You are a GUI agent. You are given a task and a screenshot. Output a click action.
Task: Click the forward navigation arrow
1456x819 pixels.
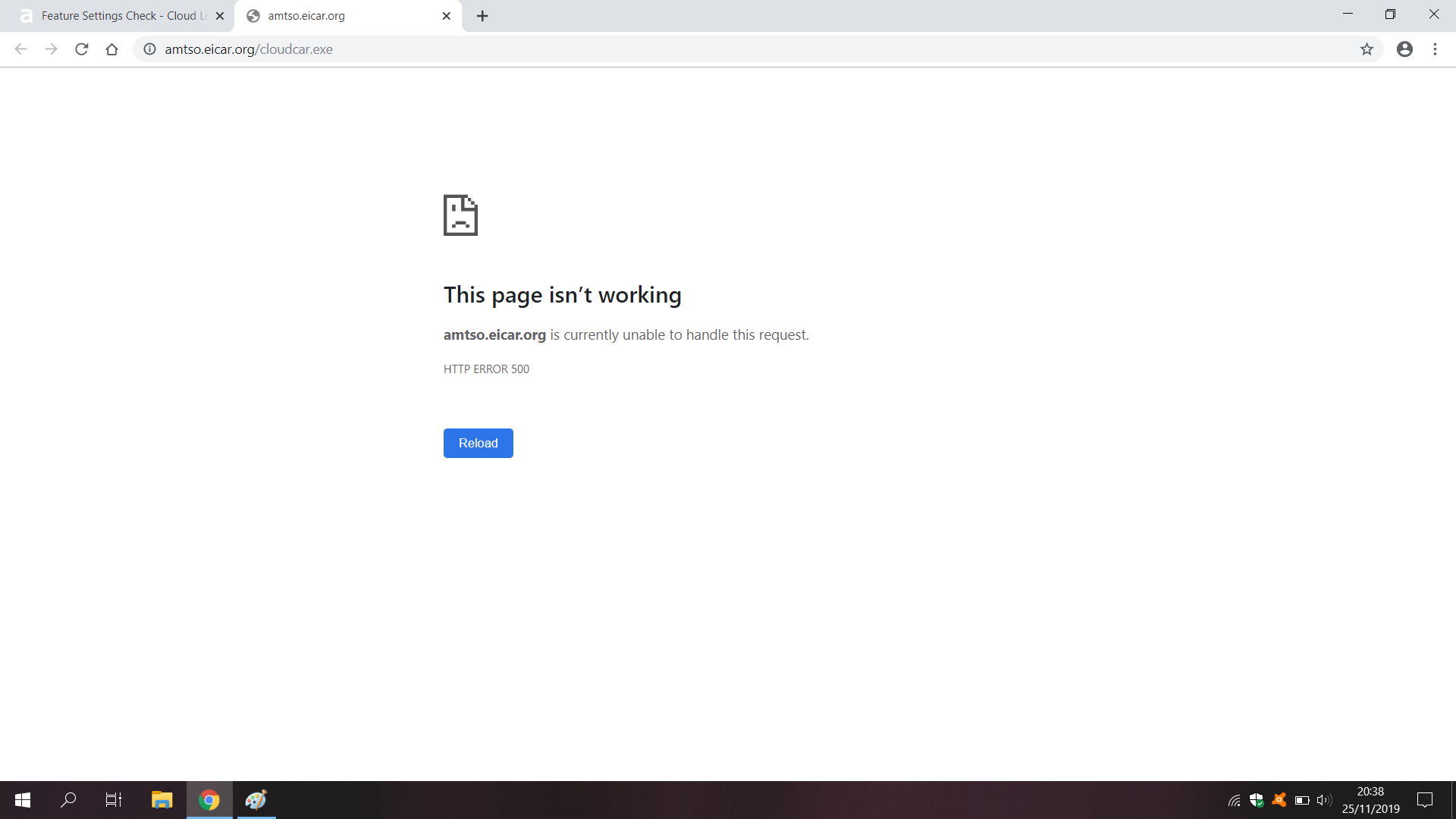click(x=51, y=49)
